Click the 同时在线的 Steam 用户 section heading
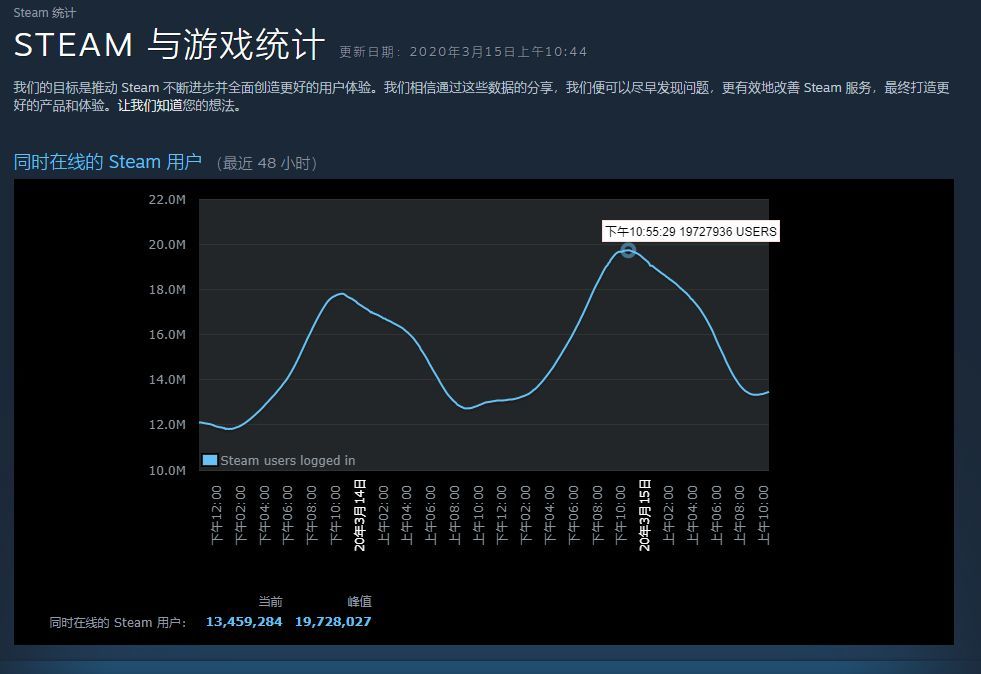This screenshot has width=981, height=674. click(x=108, y=162)
